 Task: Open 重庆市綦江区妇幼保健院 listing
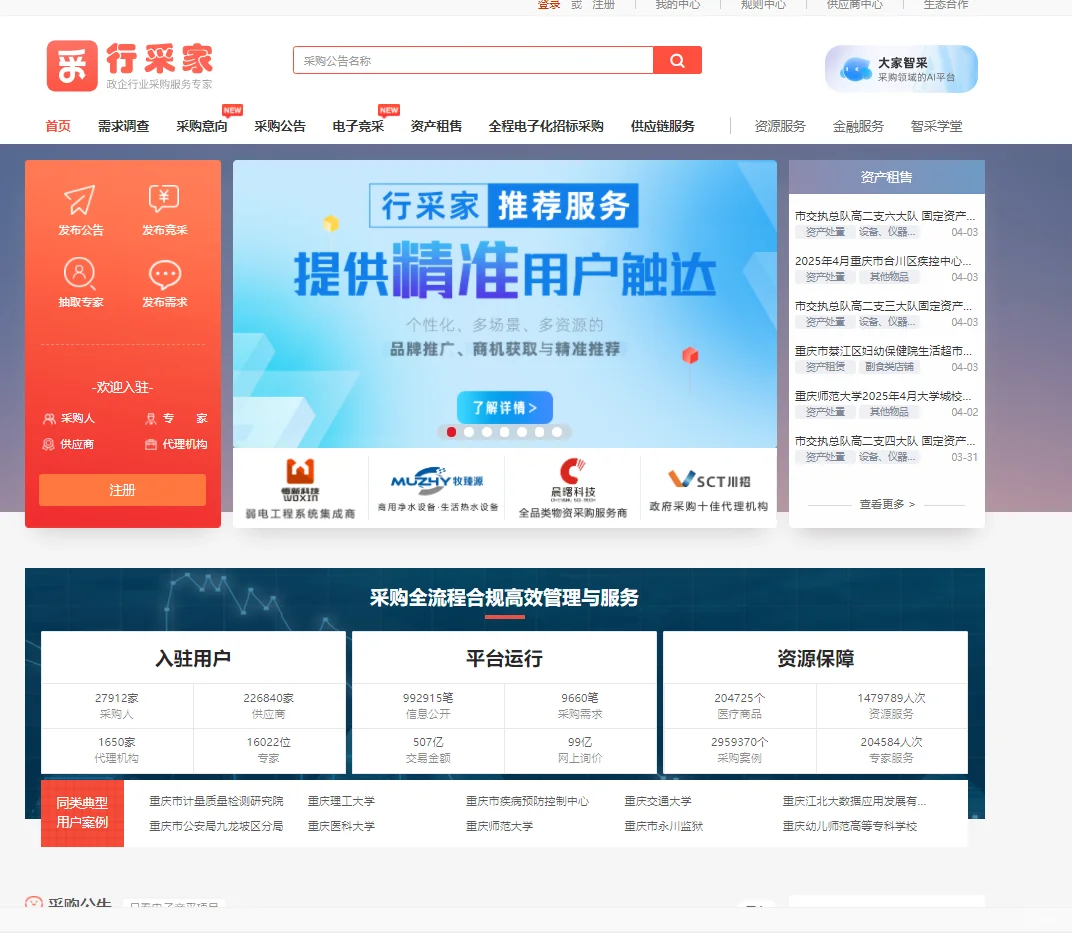point(883,351)
